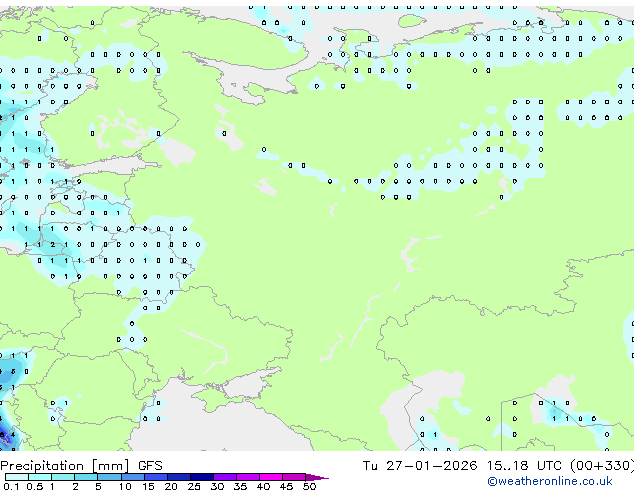
Task: Pick the 5–10 mm legend color swatch
Action: tap(109, 477)
